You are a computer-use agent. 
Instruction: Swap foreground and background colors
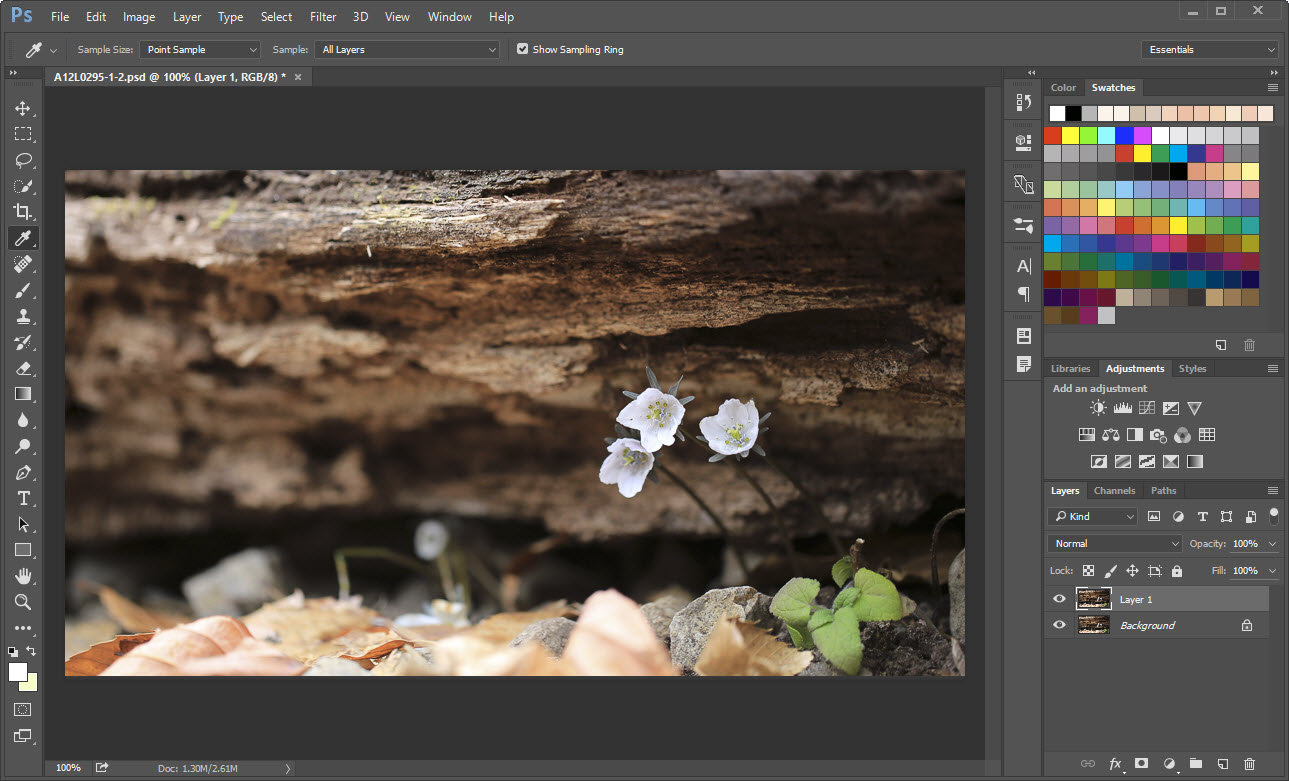[31, 651]
